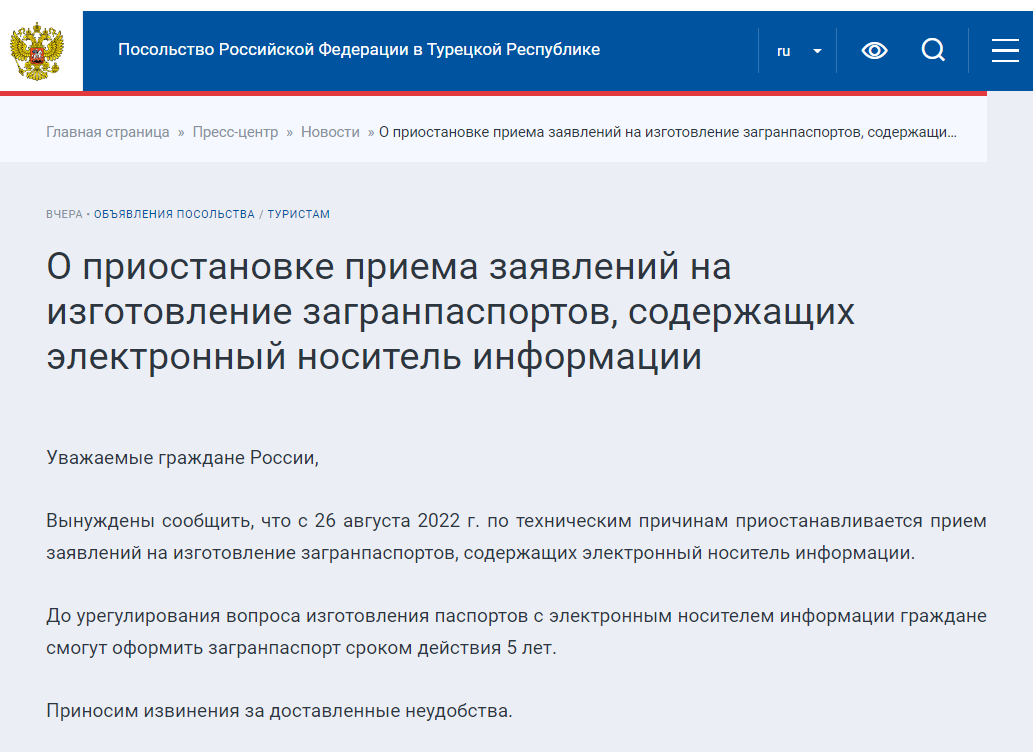1033x752 pixels.
Task: Open the search magnifier icon
Action: (933, 50)
